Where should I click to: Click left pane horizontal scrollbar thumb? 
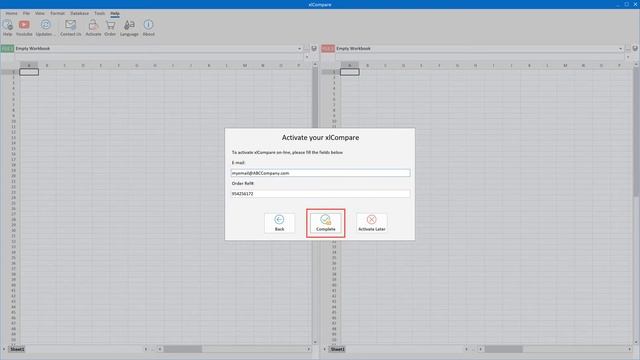[183, 349]
